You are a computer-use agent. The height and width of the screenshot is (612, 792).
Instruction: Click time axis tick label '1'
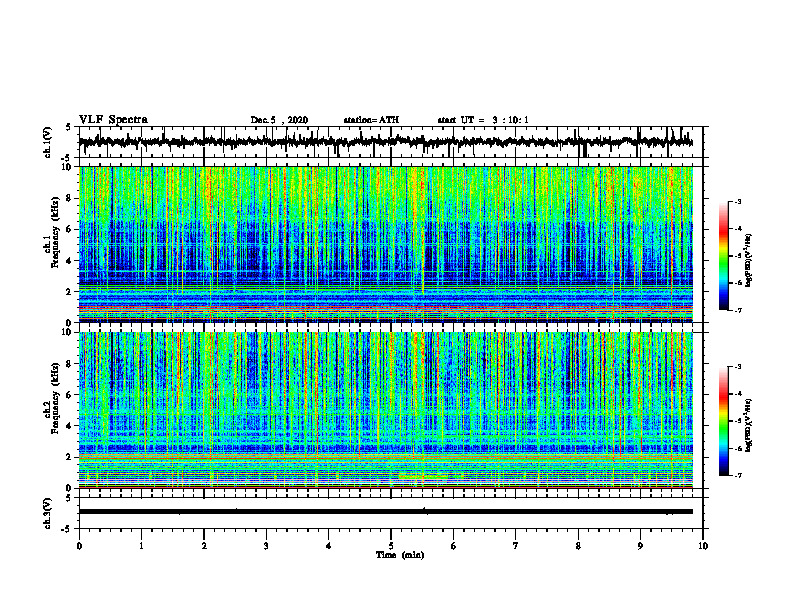click(x=141, y=546)
